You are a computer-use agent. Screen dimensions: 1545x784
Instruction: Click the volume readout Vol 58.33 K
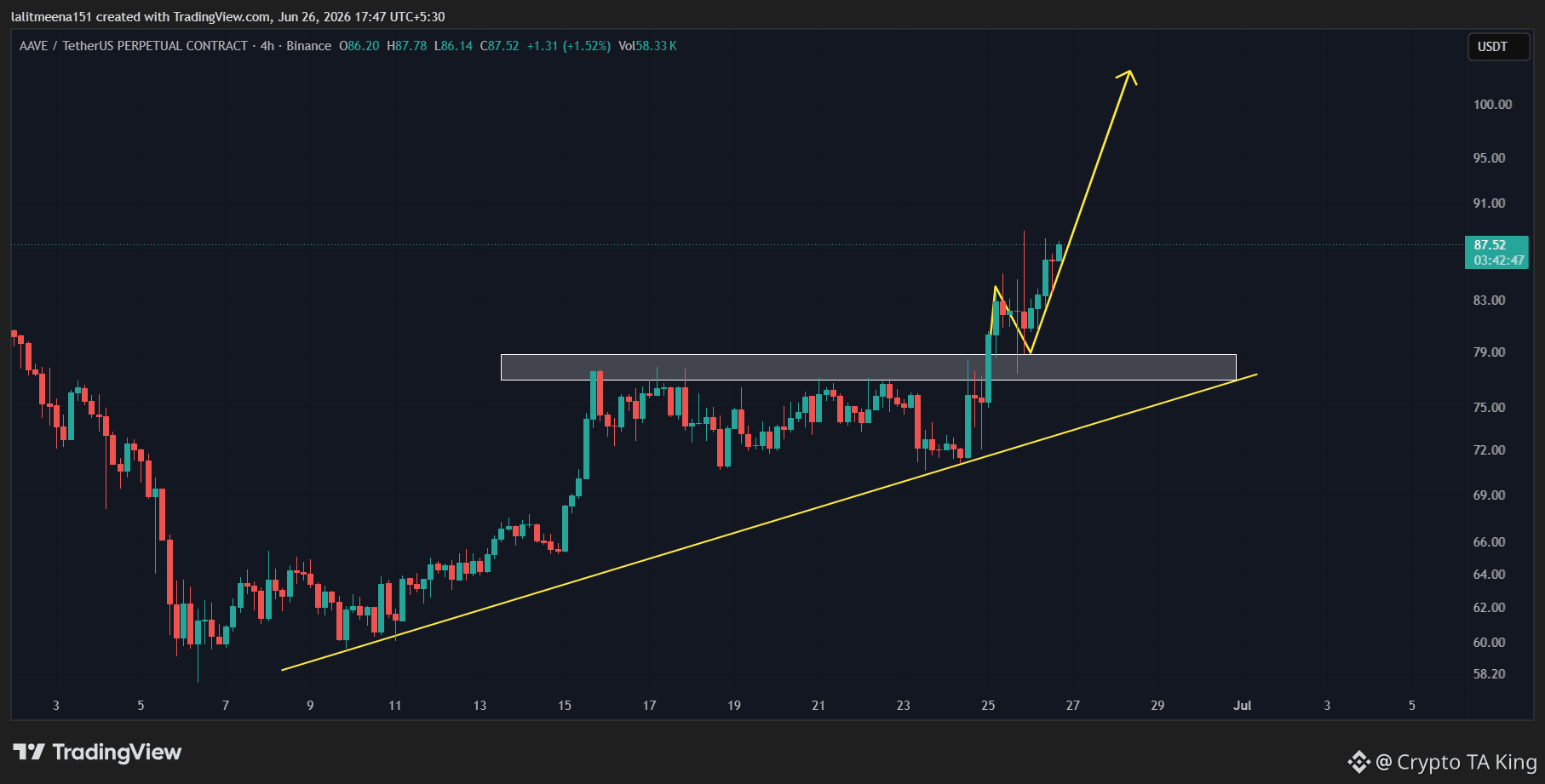[647, 46]
